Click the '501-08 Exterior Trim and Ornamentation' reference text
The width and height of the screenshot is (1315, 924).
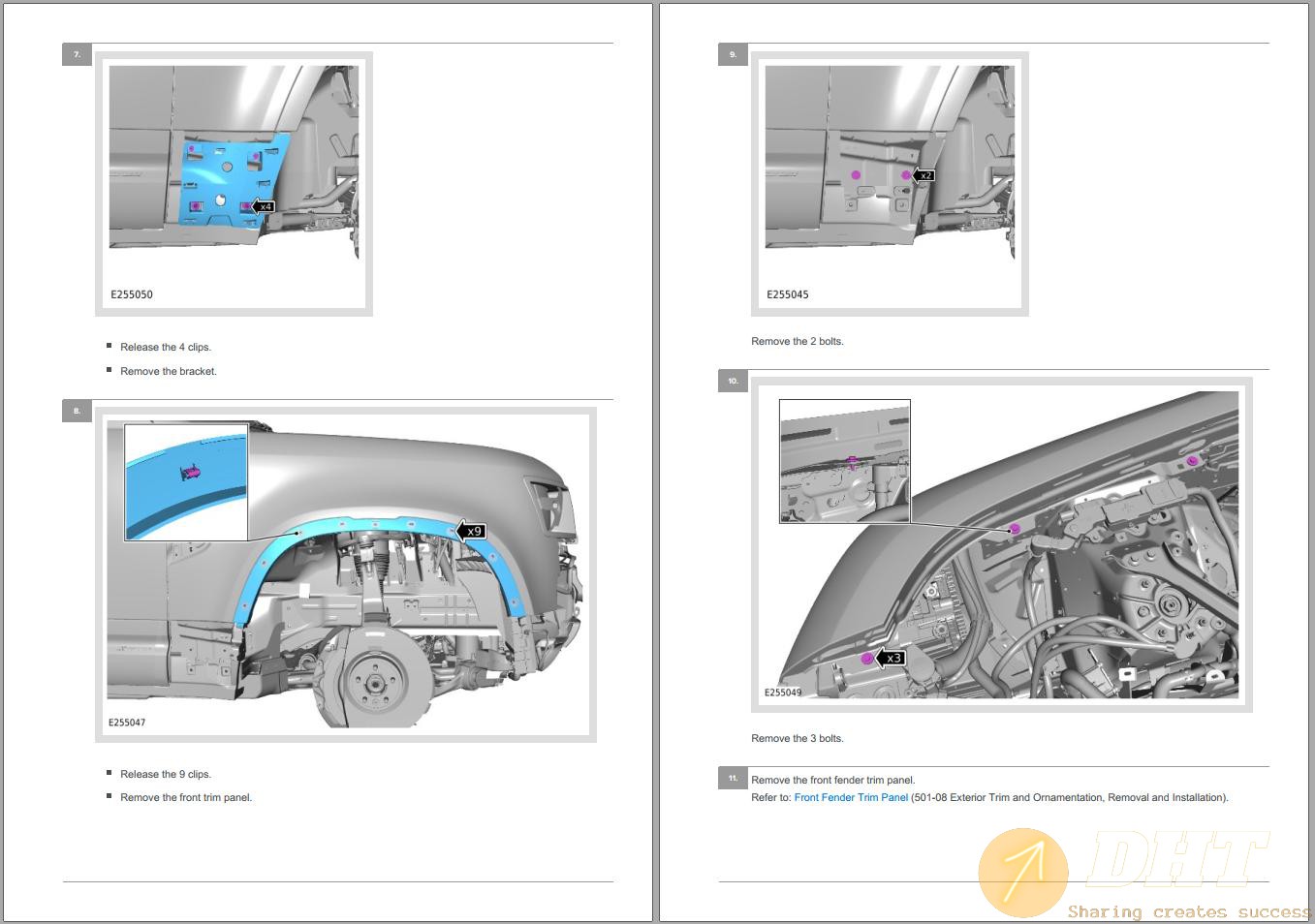[1005, 798]
